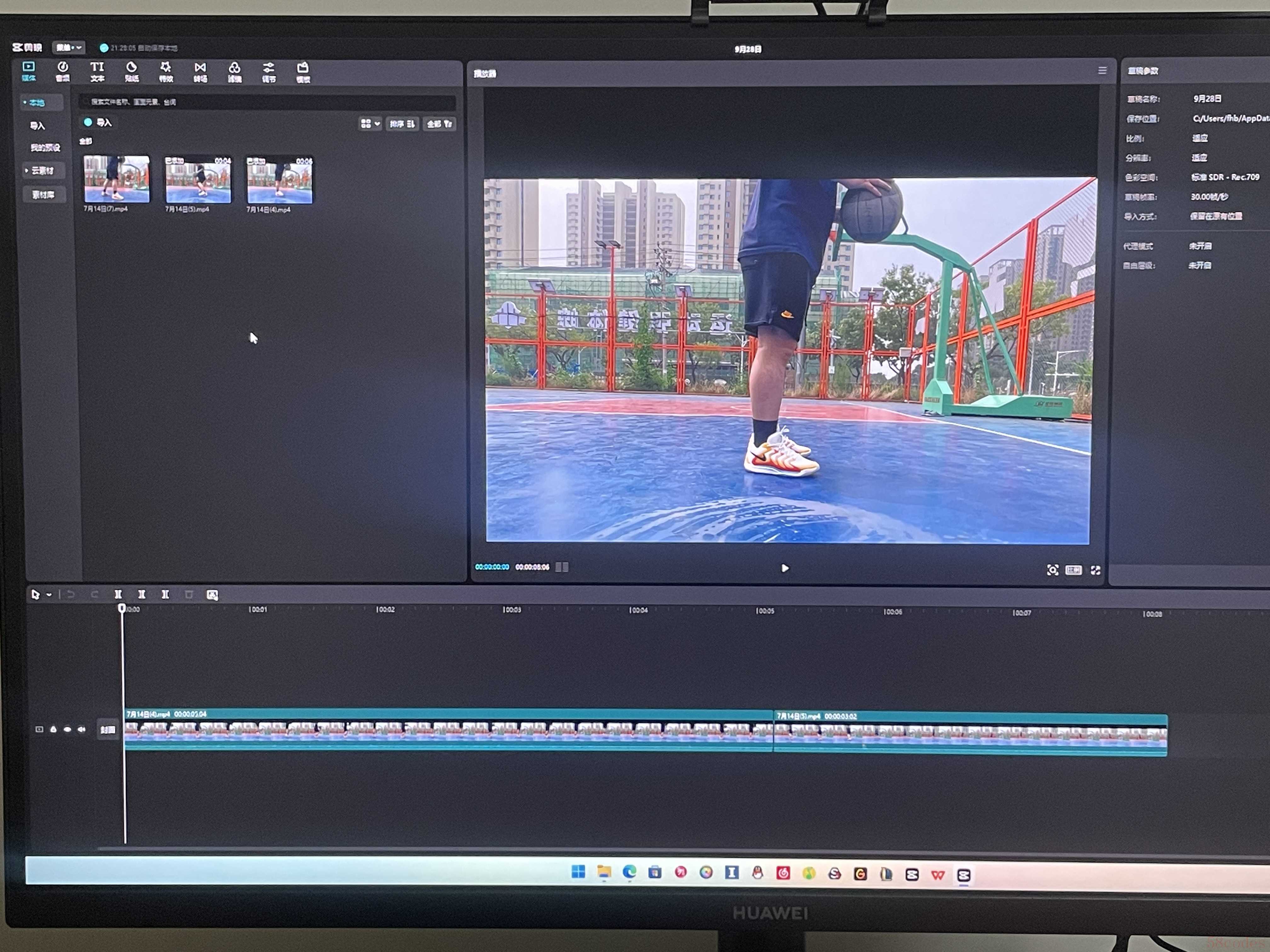The image size is (1270, 952).
Task: Open the 文本 (Text) panel icon
Action: click(97, 72)
